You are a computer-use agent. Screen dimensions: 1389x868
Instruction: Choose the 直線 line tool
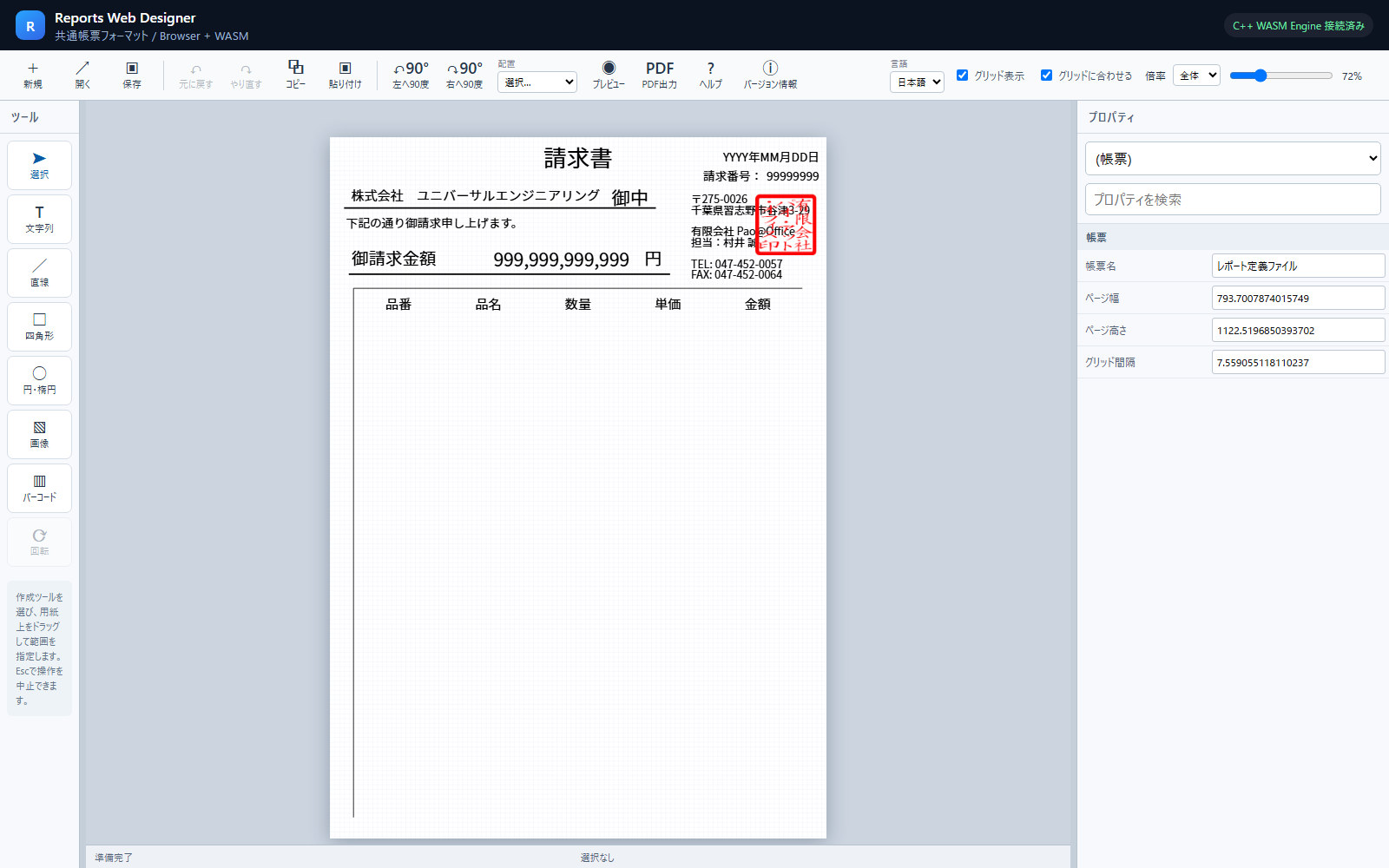click(x=39, y=273)
